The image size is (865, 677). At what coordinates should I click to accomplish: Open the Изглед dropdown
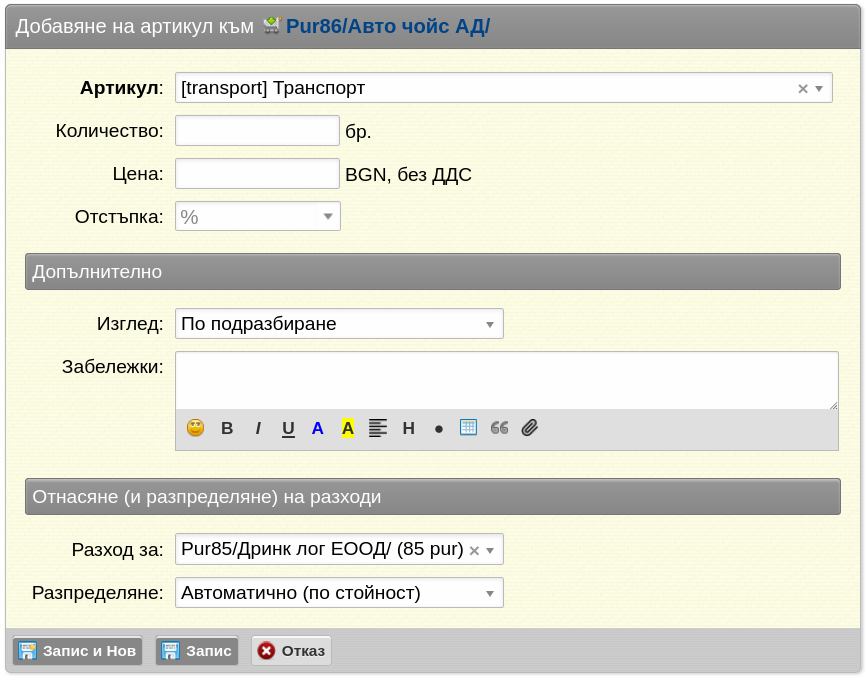339,323
